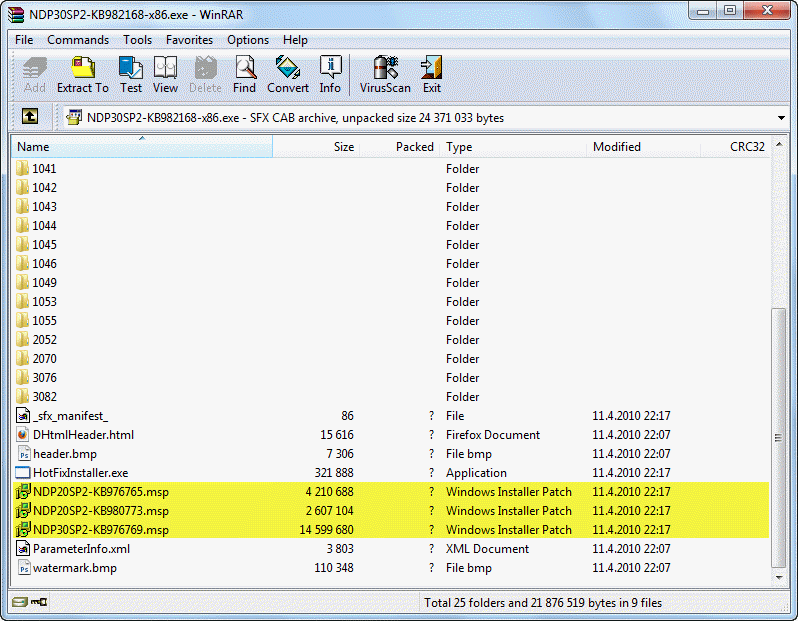This screenshot has width=798, height=621.
Task: Select the NDP30SP2-KB976769.msp patch file
Action: click(x=100, y=530)
